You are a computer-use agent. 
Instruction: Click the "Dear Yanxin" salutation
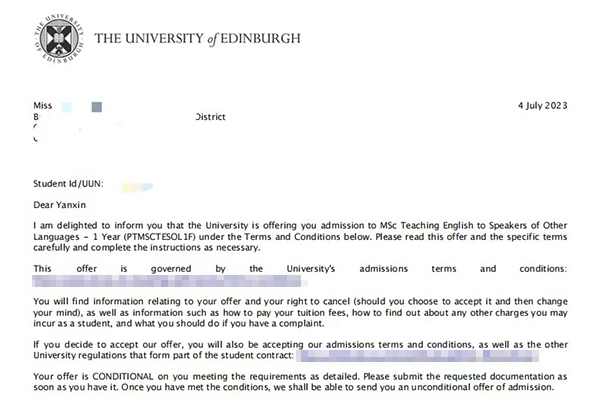(x=62, y=205)
